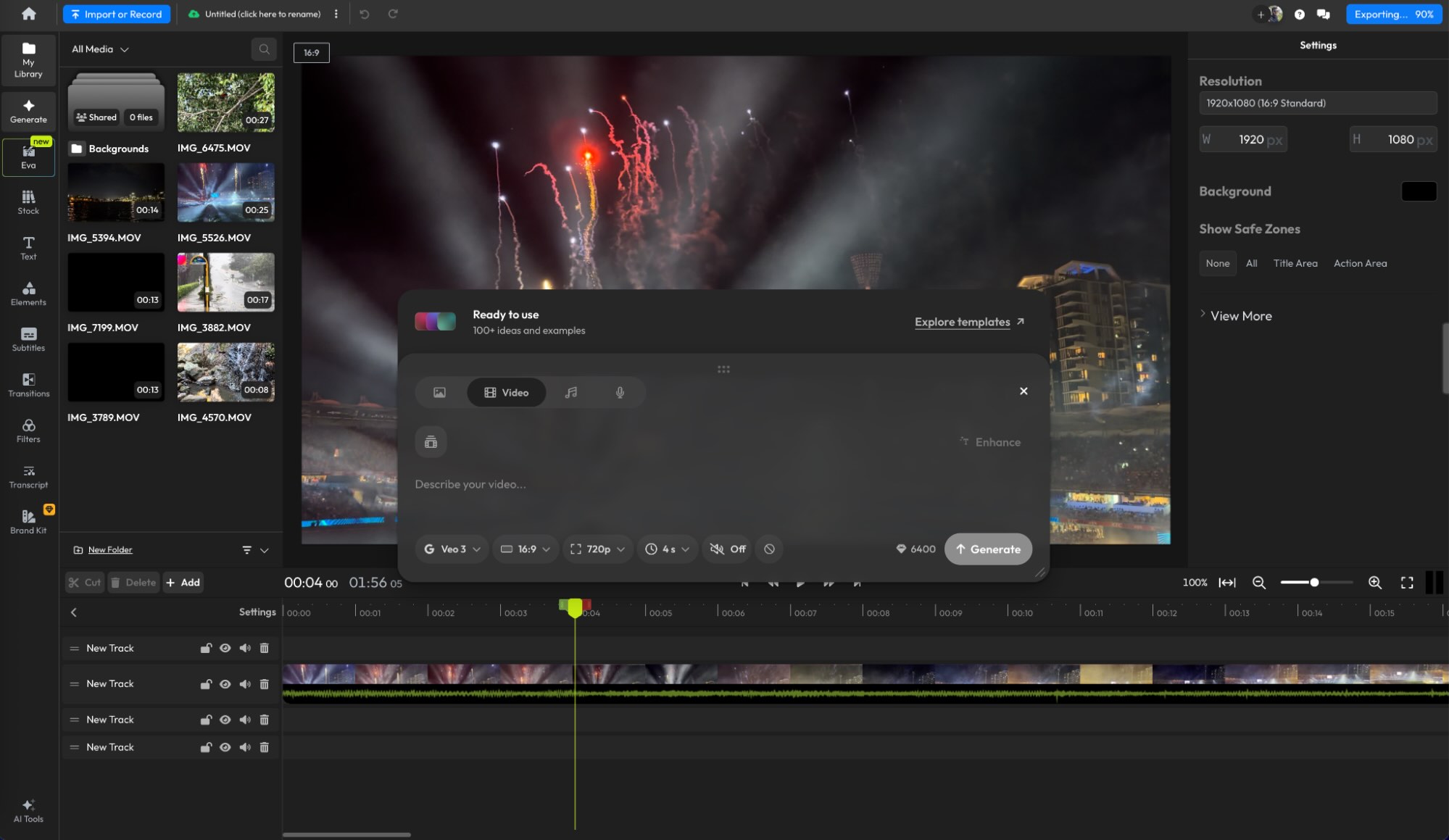Image resolution: width=1449 pixels, height=840 pixels.
Task: Expand the View More settings section
Action: 1235,316
